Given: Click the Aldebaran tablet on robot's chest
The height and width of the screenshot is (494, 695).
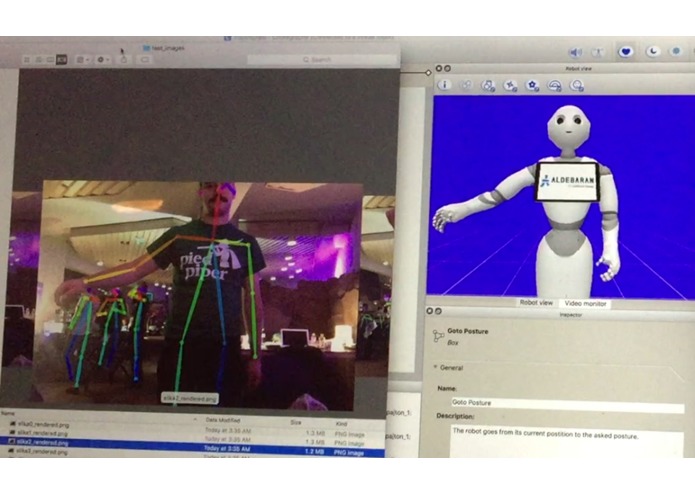Looking at the screenshot, I should pyautogui.click(x=568, y=182).
